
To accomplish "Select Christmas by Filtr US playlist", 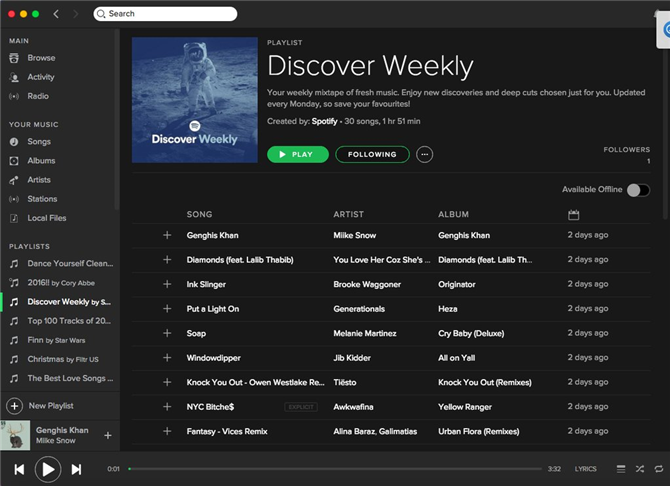I will [63, 359].
